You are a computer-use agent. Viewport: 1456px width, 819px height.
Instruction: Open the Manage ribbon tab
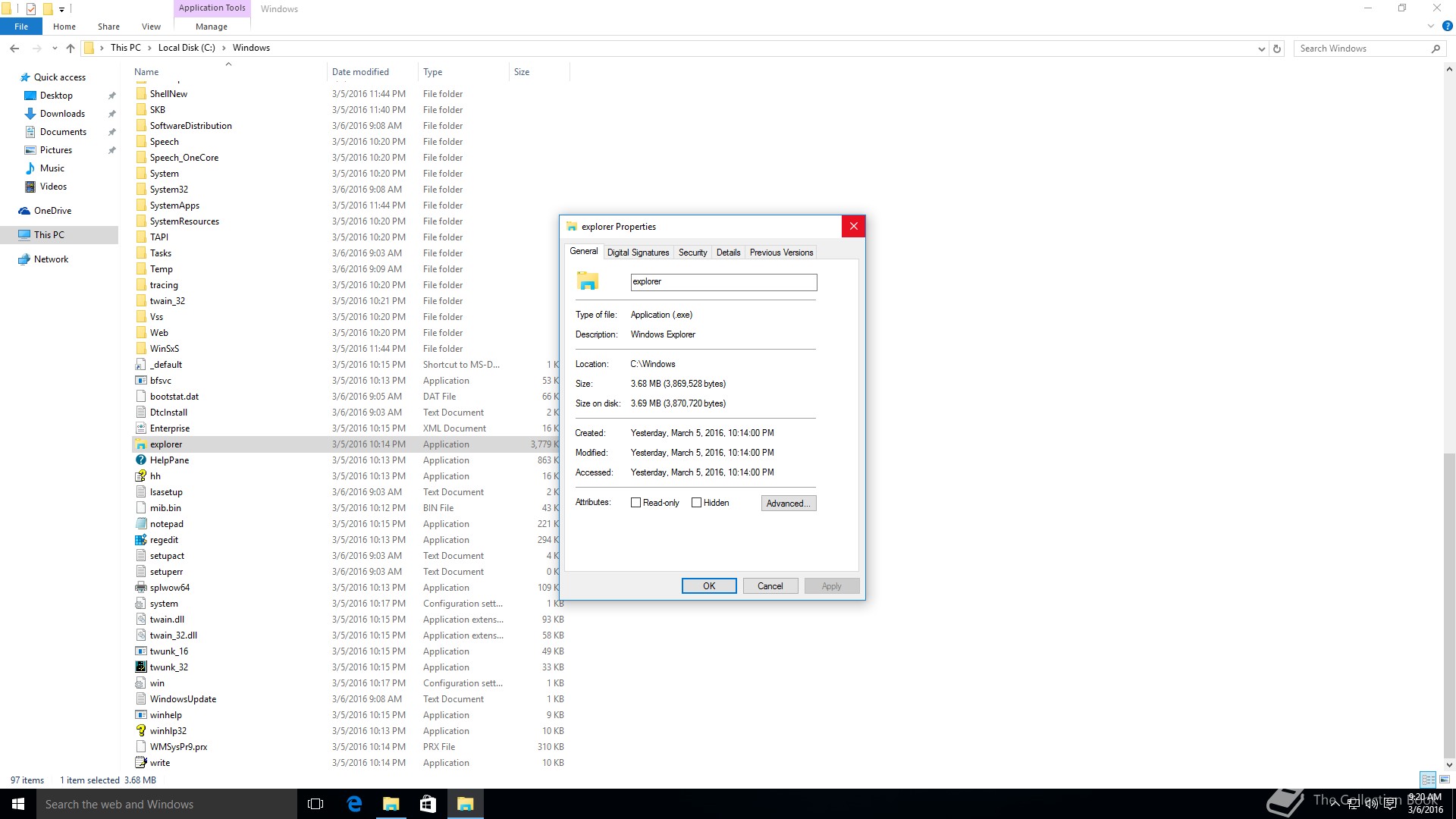(x=212, y=27)
